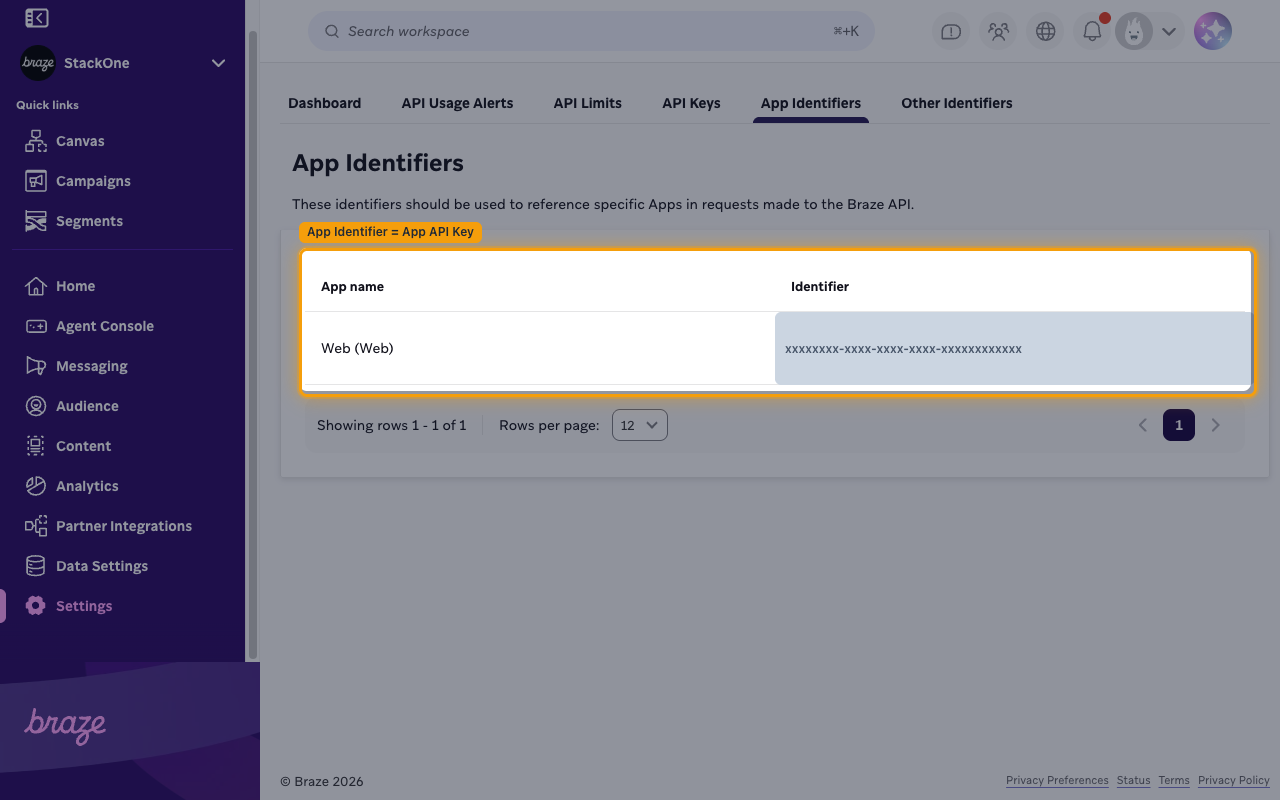Open the feedback alert bubble icon

(x=951, y=31)
